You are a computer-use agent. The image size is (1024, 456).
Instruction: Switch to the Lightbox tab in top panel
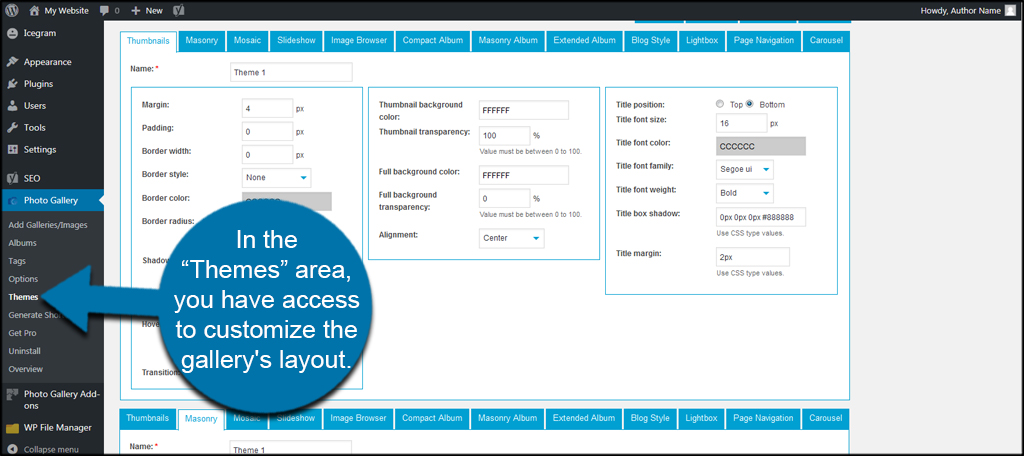pyautogui.click(x=702, y=41)
